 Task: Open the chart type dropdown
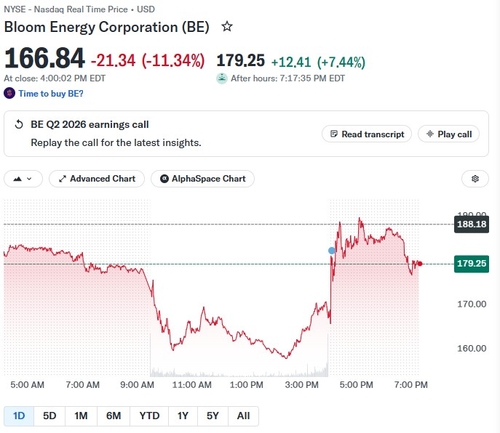pos(23,179)
